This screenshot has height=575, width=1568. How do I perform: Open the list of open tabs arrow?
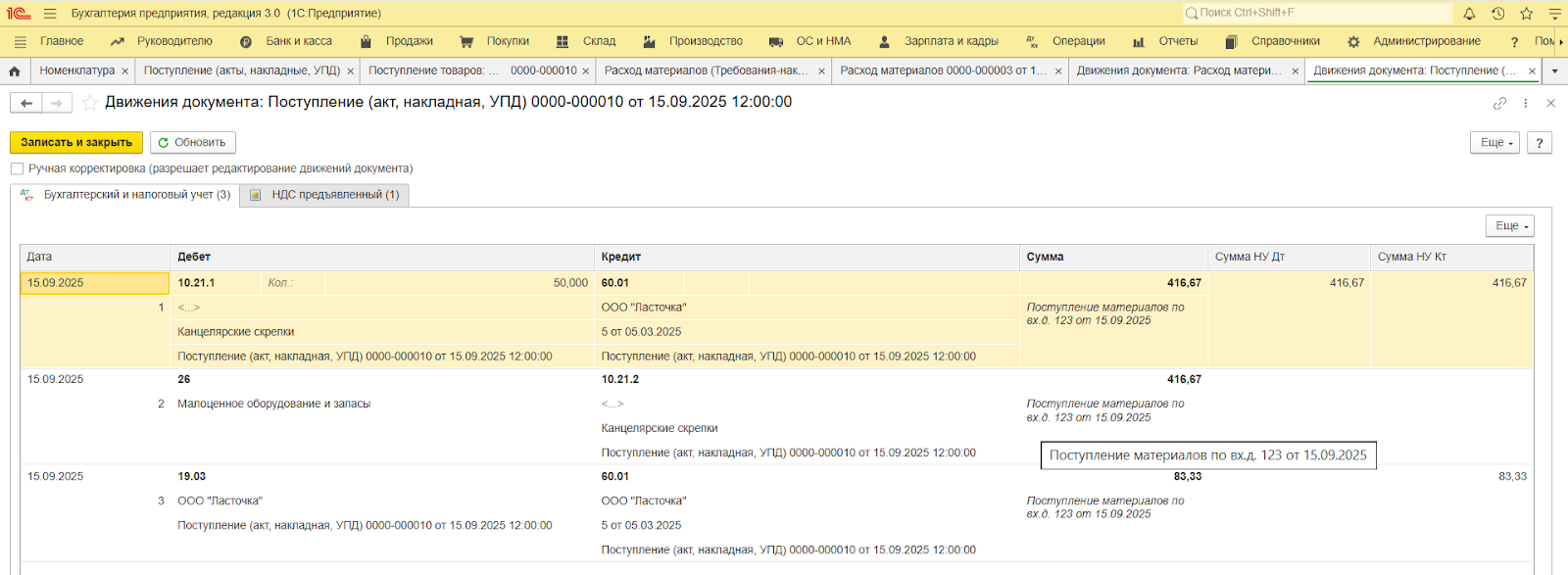[1554, 72]
